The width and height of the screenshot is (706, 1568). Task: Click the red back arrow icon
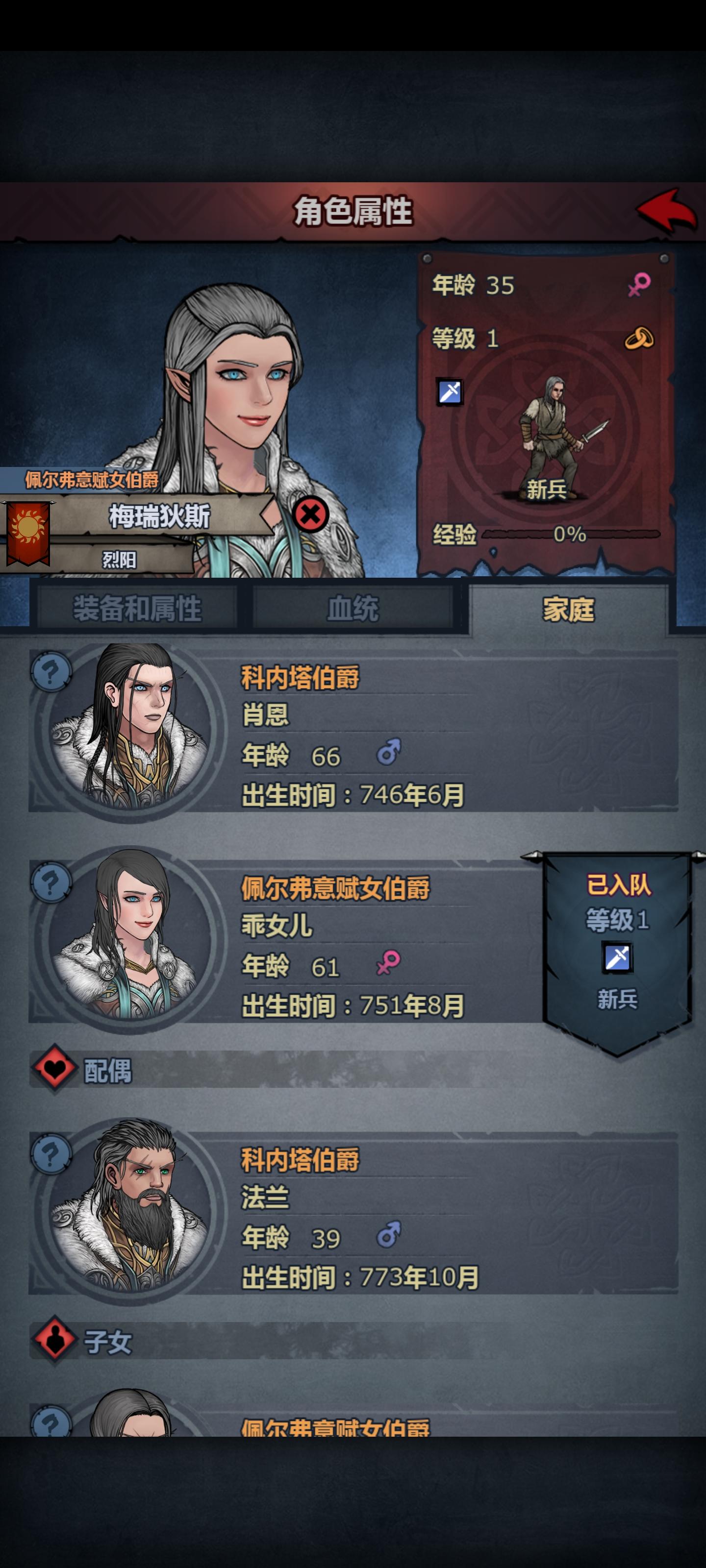(x=666, y=210)
